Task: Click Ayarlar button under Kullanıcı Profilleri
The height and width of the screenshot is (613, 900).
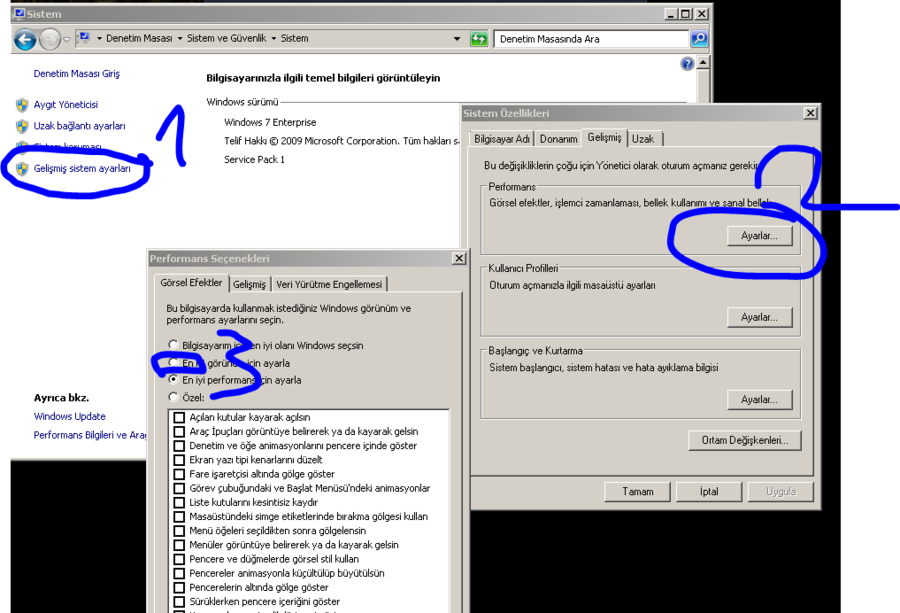Action: click(x=759, y=317)
